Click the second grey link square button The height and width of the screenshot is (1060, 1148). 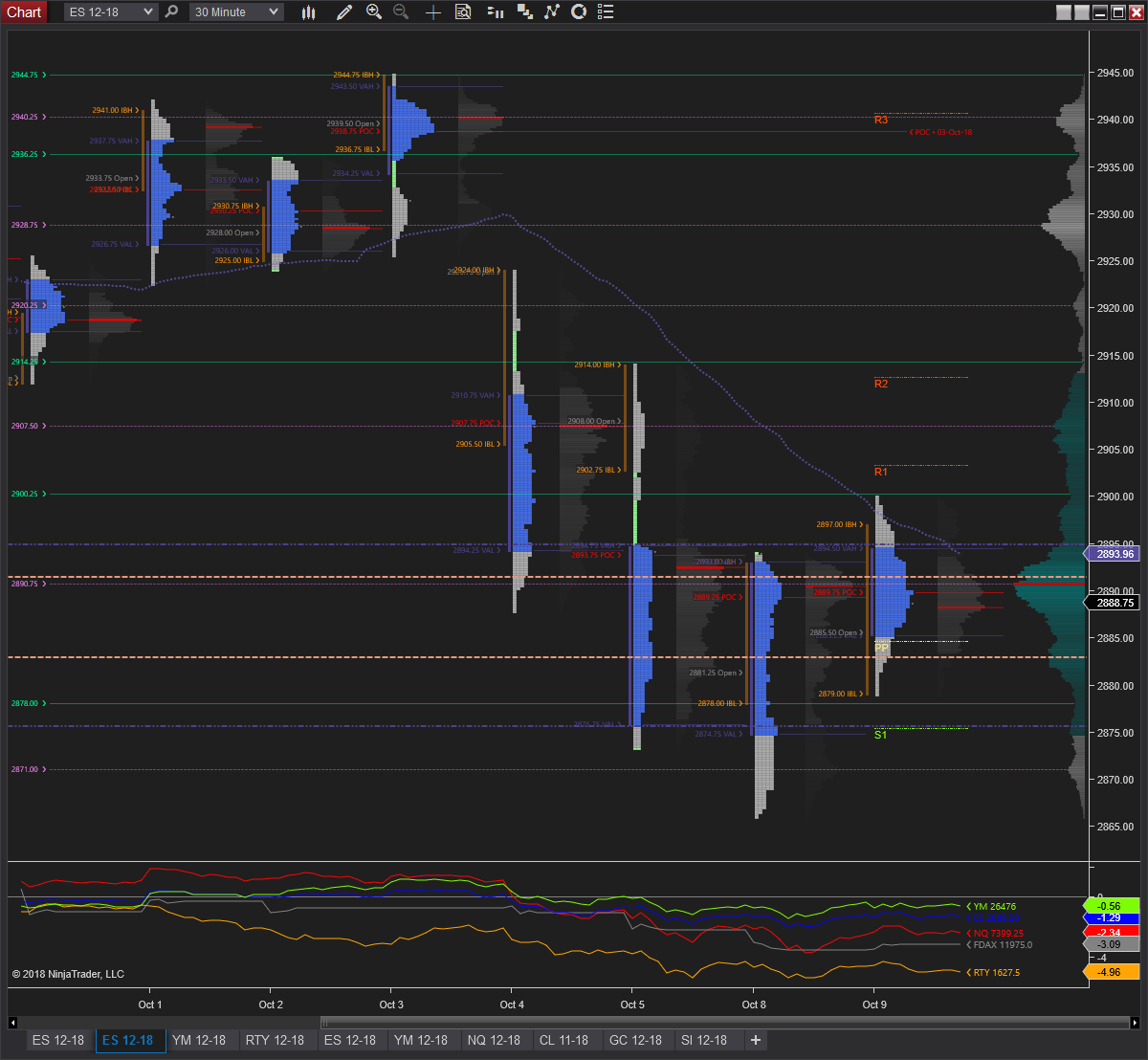pos(1082,12)
